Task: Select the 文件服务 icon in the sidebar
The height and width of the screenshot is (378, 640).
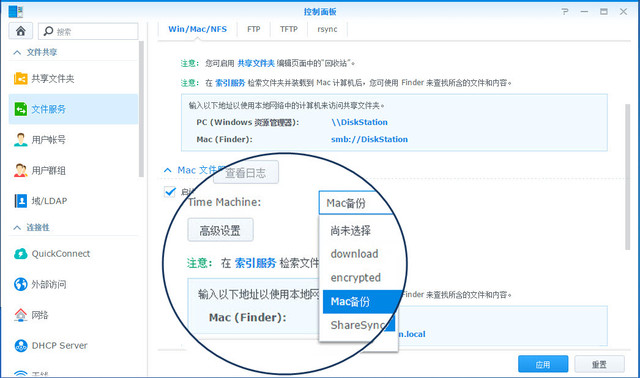Action: (20, 109)
